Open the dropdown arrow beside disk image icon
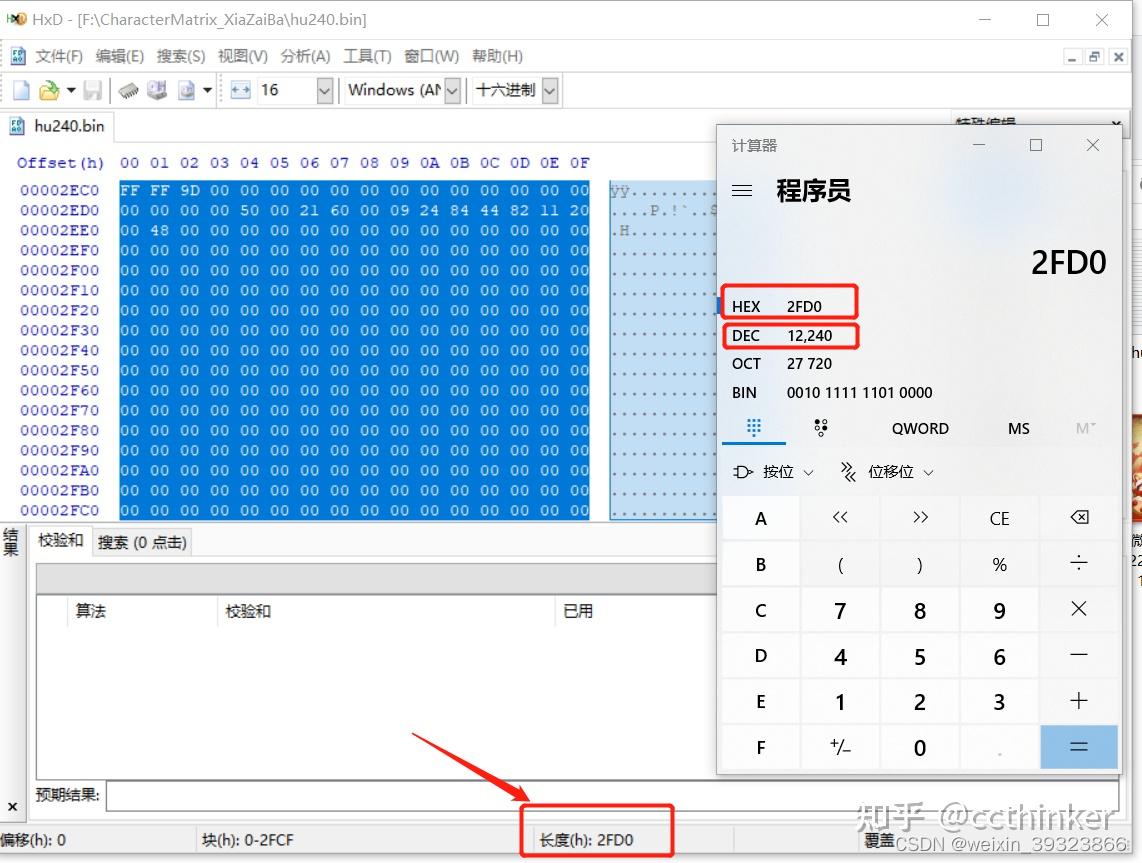 208,90
